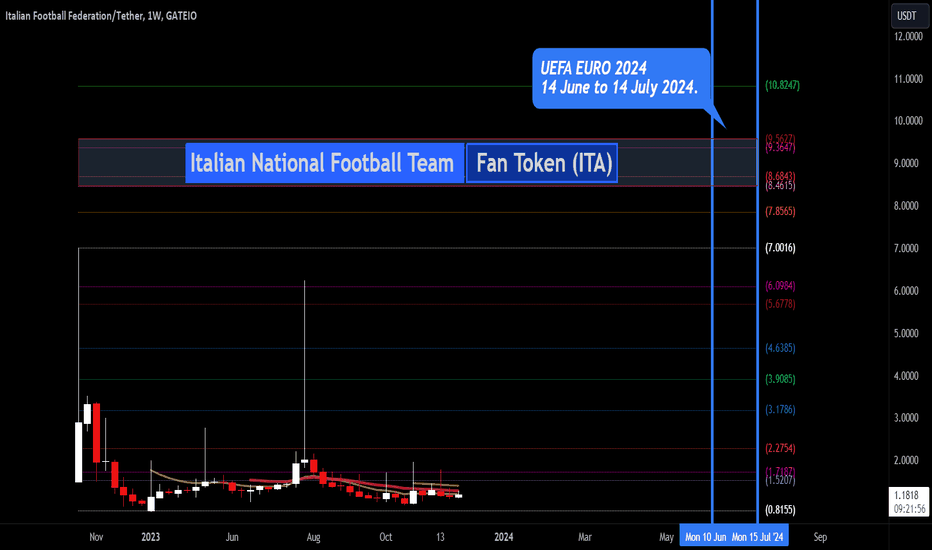Select the Italian Football Federation/Tether symbol title

[101, 16]
